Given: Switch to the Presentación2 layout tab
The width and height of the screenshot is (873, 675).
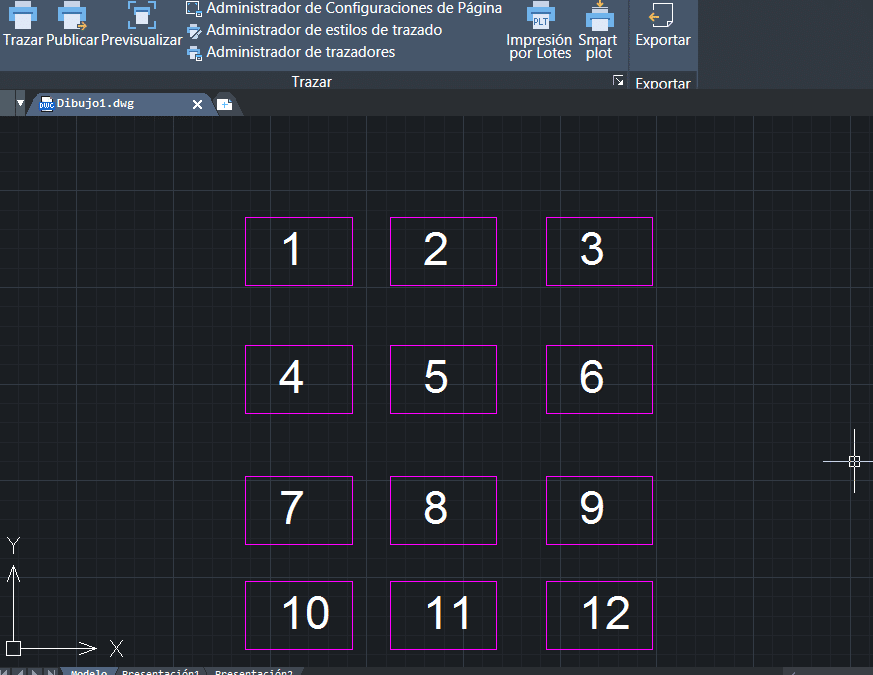Looking at the screenshot, I should (x=253, y=672).
